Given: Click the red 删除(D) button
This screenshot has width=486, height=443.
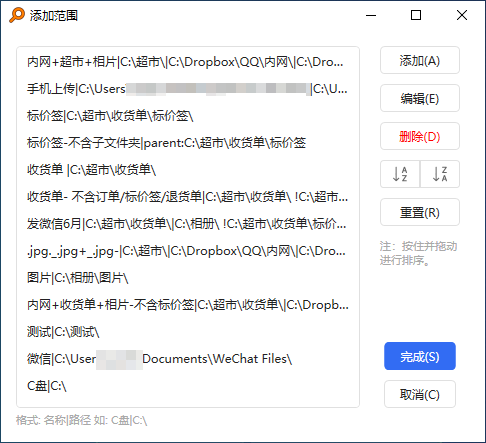Looking at the screenshot, I should (420, 136).
